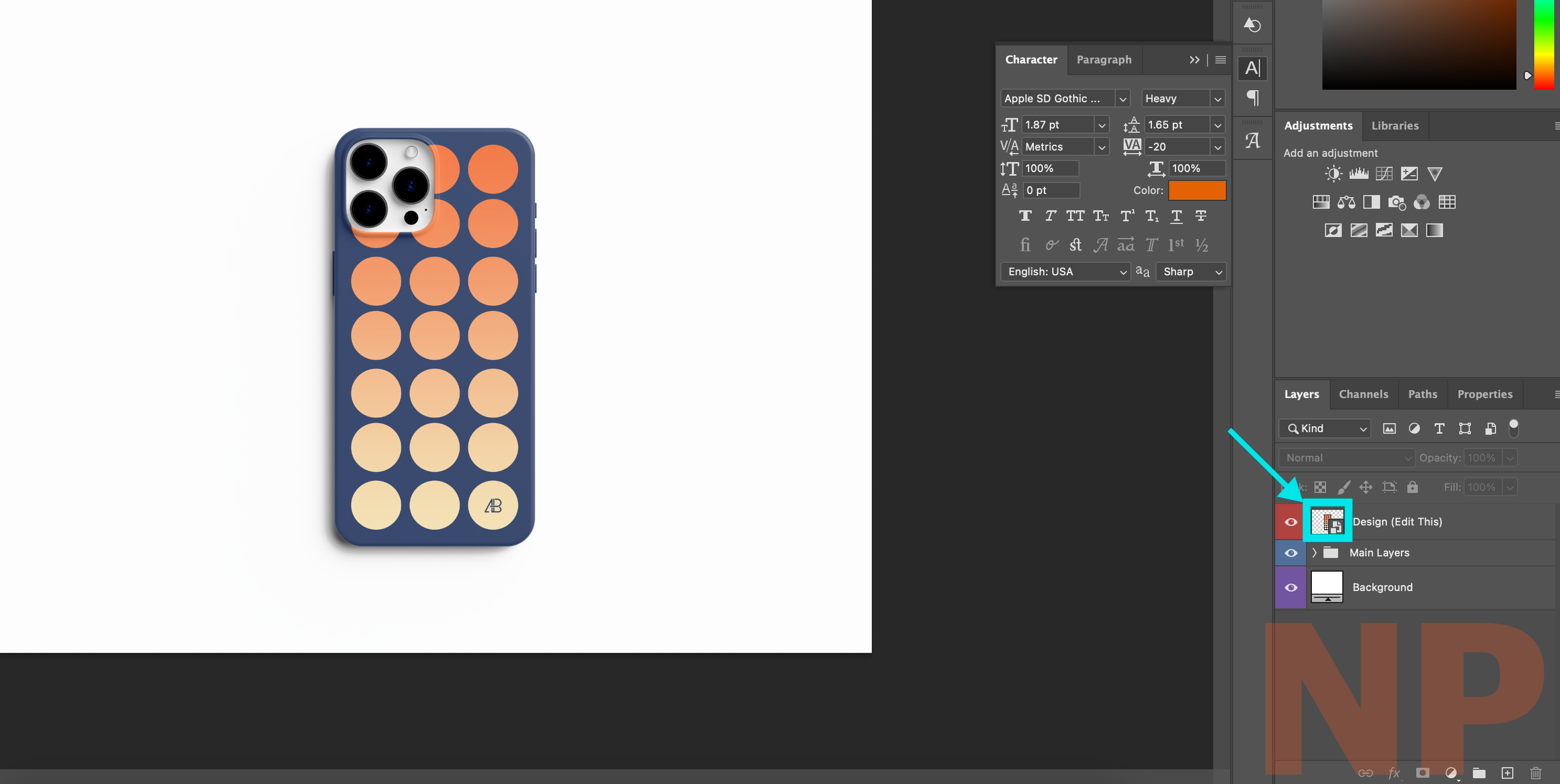Toggle visibility of Main Layers group
This screenshot has height=784, width=1560.
[1290, 553]
